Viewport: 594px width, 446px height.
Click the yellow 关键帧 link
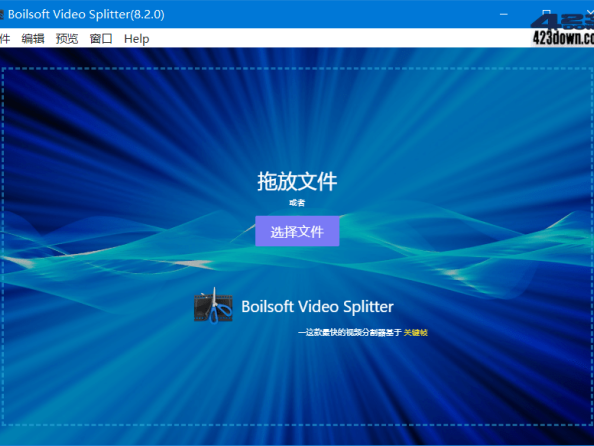tap(416, 332)
